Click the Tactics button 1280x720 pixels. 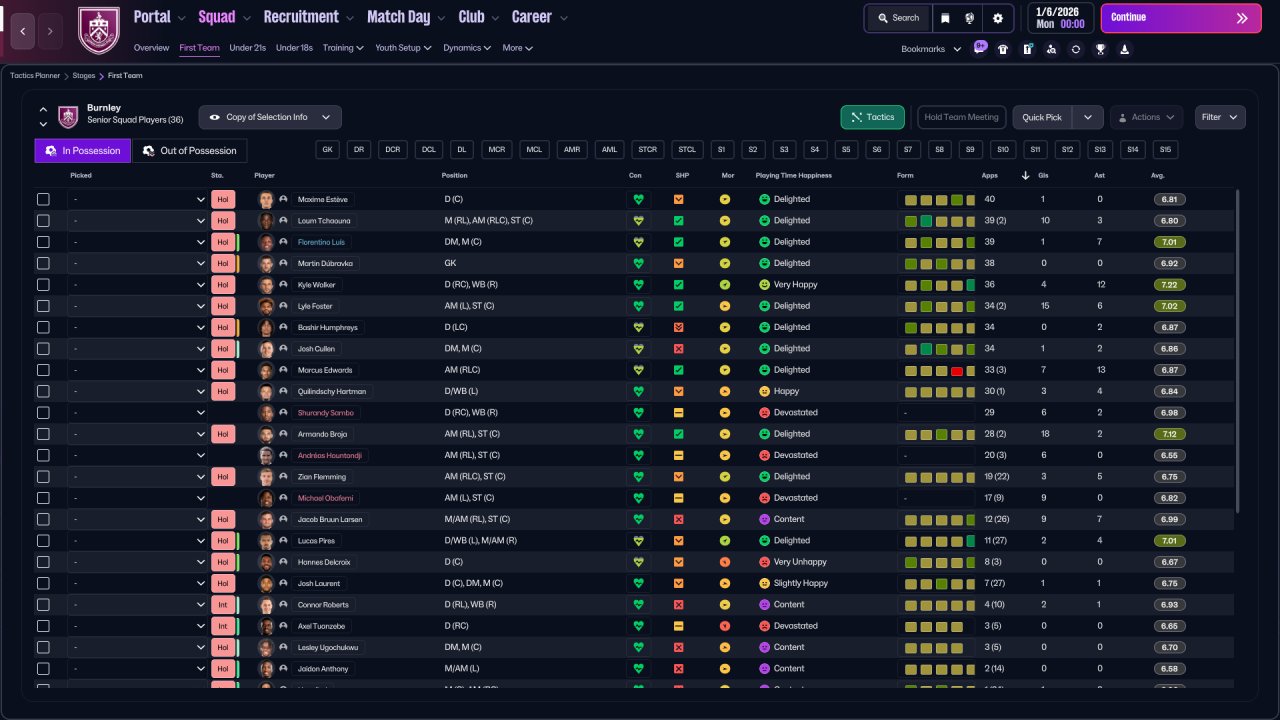click(872, 117)
